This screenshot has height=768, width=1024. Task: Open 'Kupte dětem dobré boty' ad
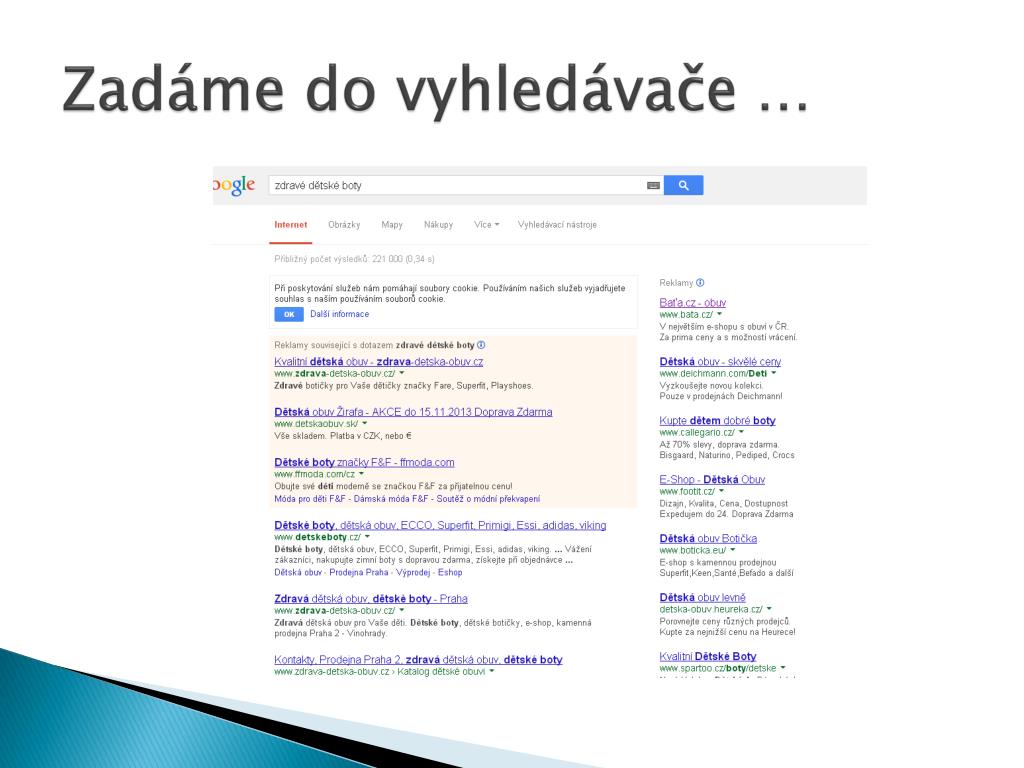pos(717,421)
